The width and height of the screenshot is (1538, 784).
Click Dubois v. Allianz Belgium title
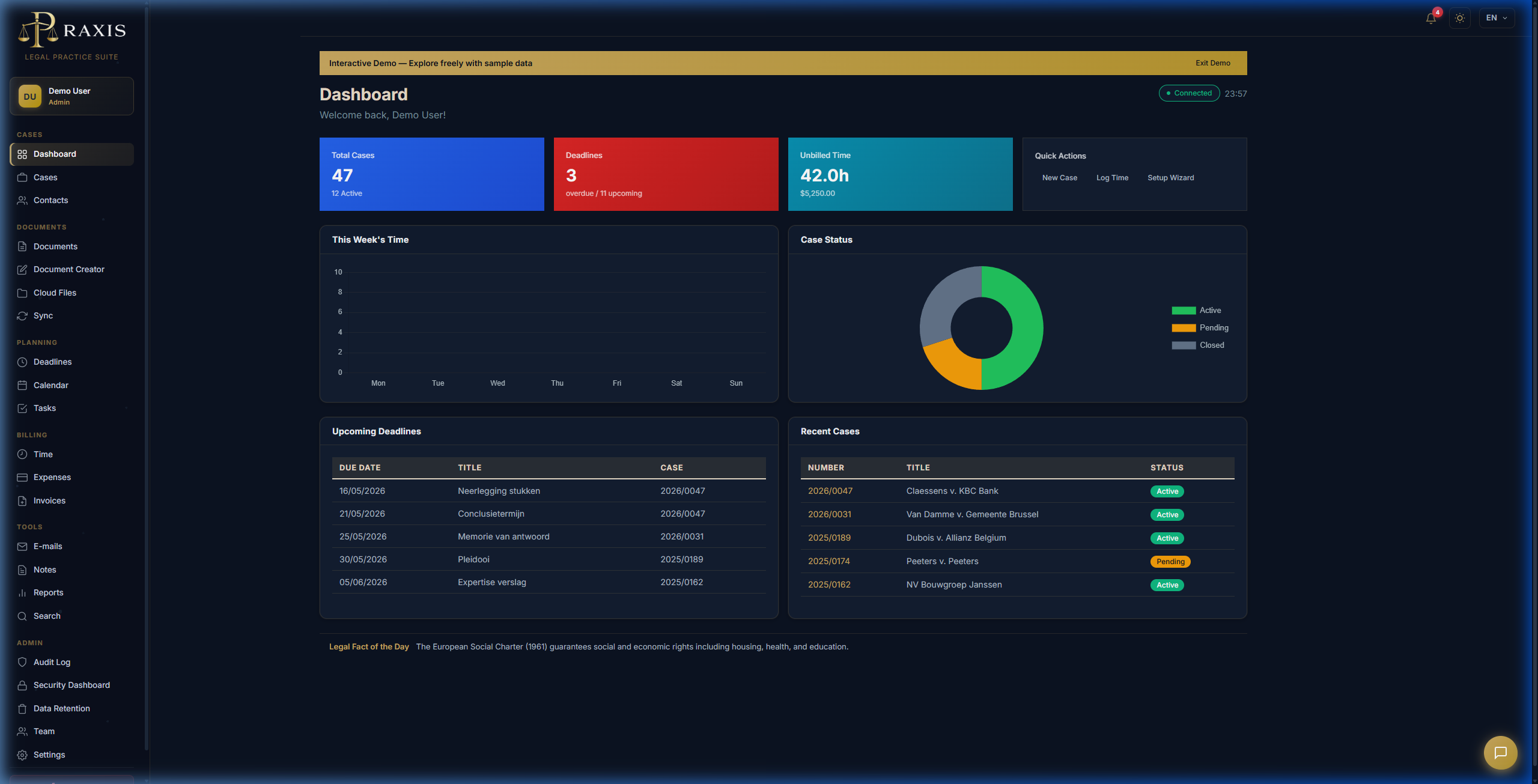click(956, 538)
